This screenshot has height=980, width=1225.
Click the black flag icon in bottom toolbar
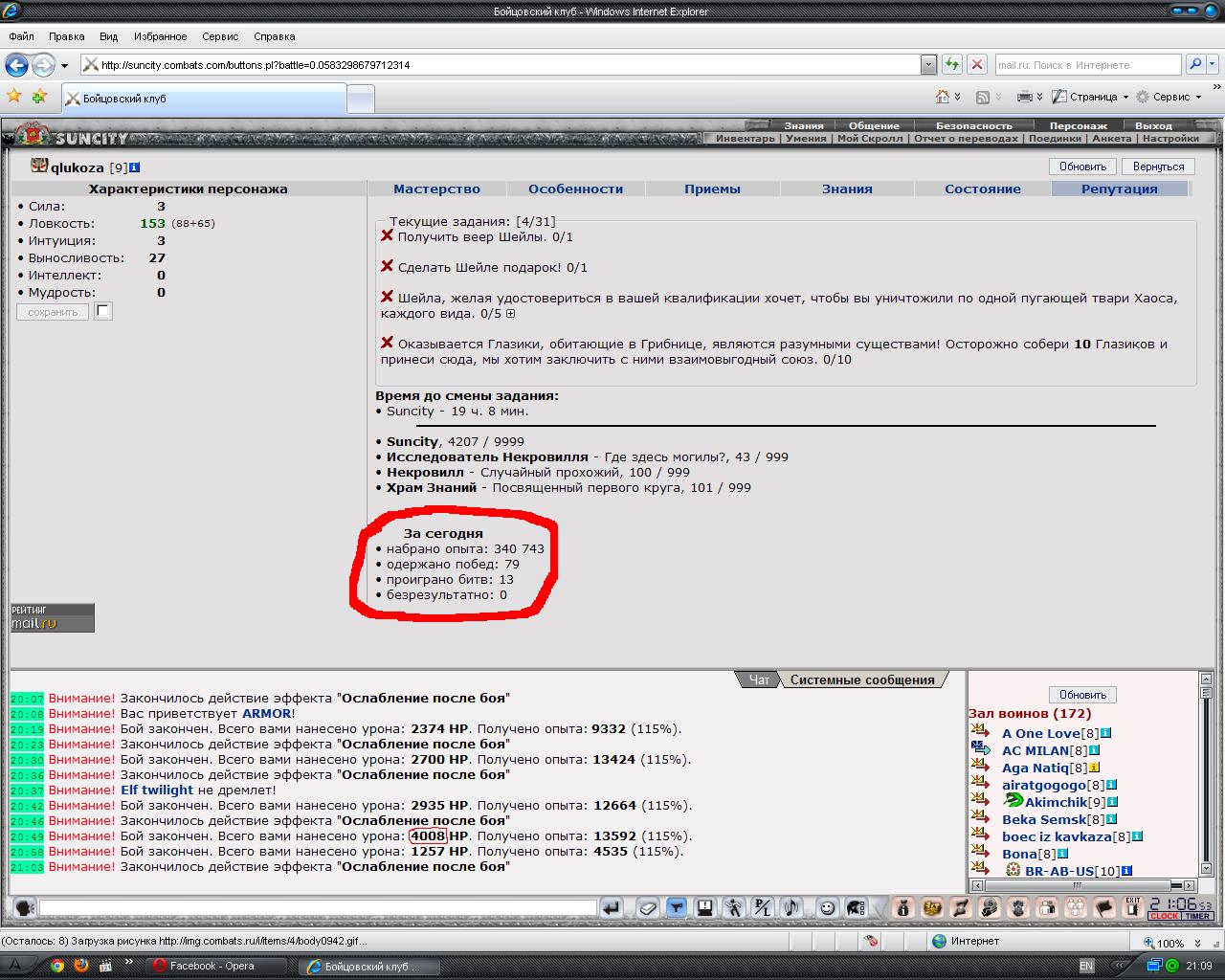click(1104, 907)
